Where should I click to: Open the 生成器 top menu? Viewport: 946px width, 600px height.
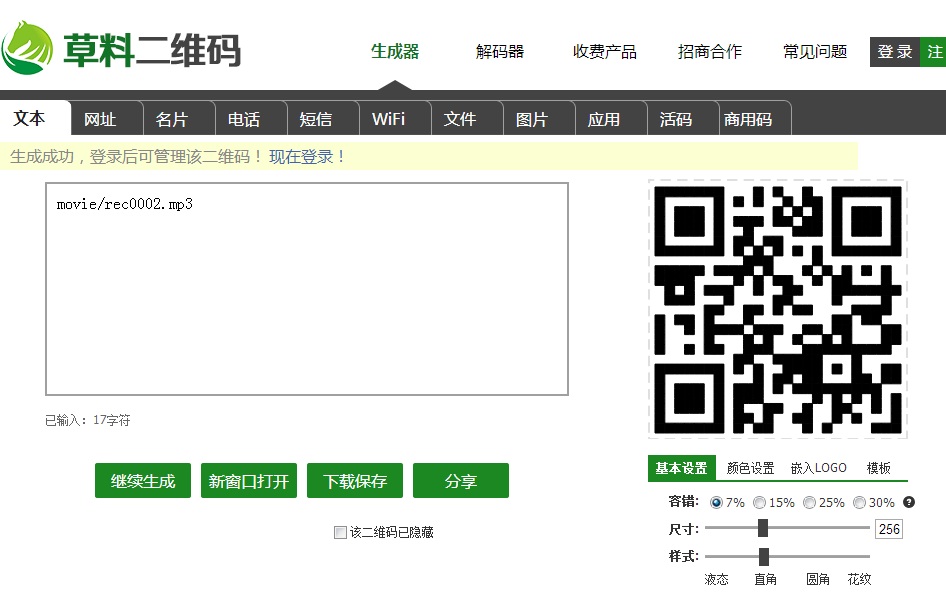coord(395,52)
